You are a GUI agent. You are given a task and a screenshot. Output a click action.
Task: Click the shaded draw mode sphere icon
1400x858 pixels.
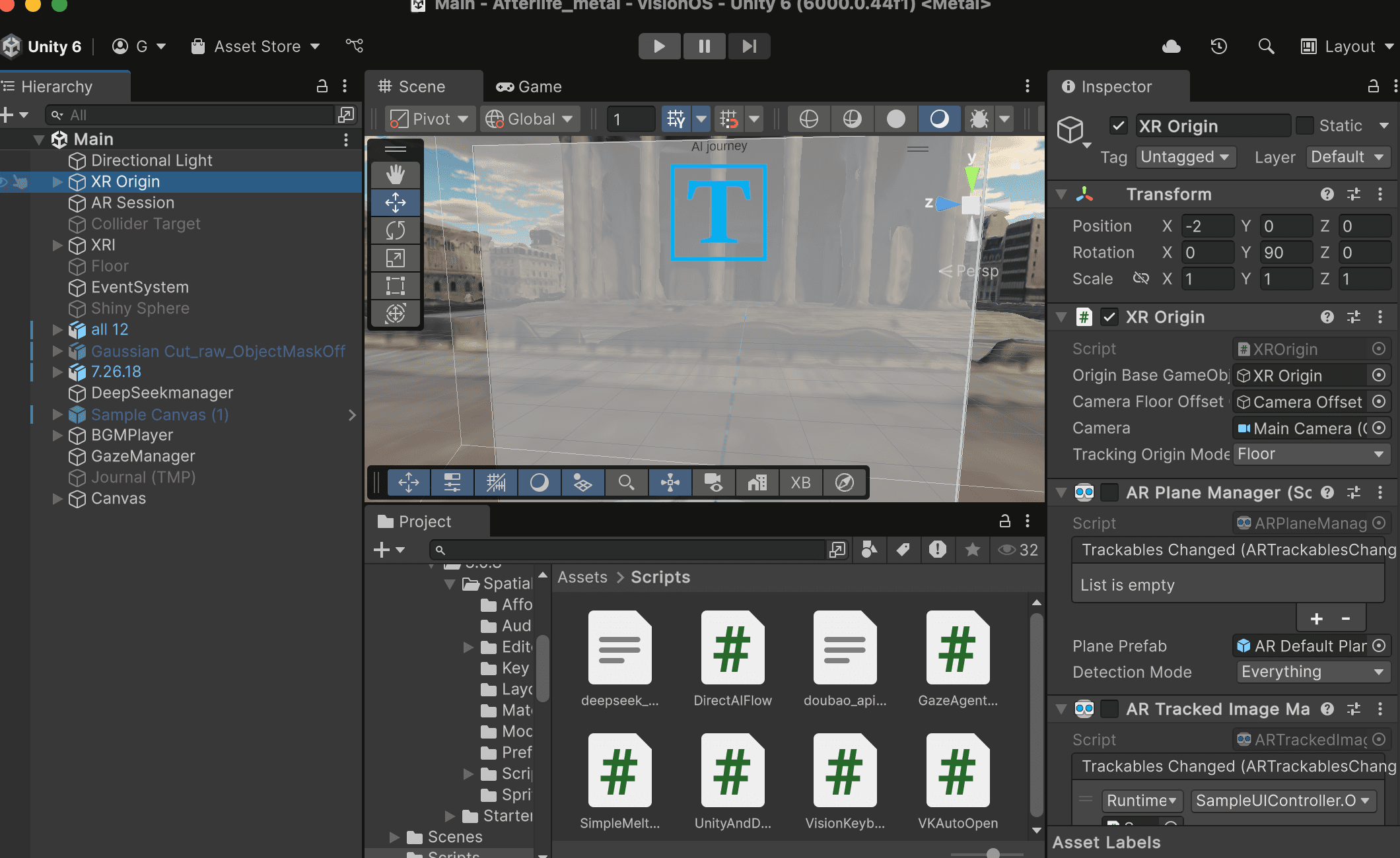pos(896,119)
